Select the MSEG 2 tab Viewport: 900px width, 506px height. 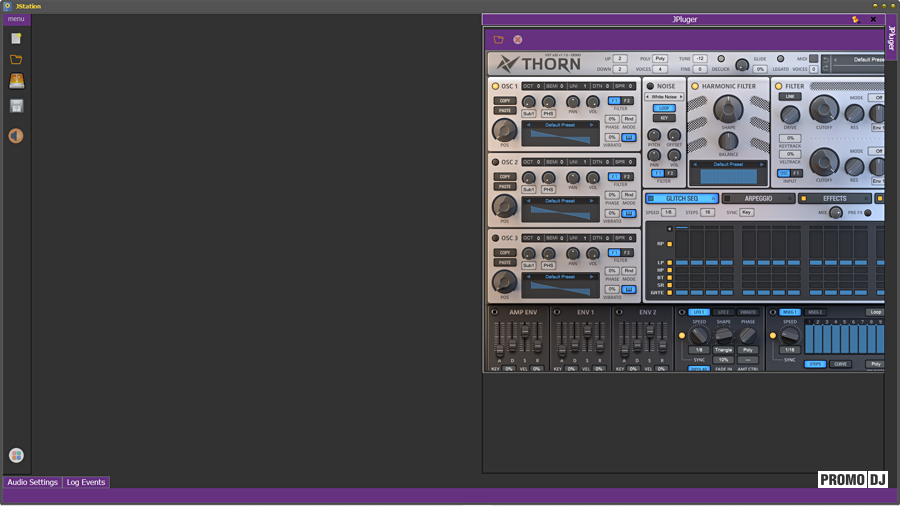pos(815,312)
